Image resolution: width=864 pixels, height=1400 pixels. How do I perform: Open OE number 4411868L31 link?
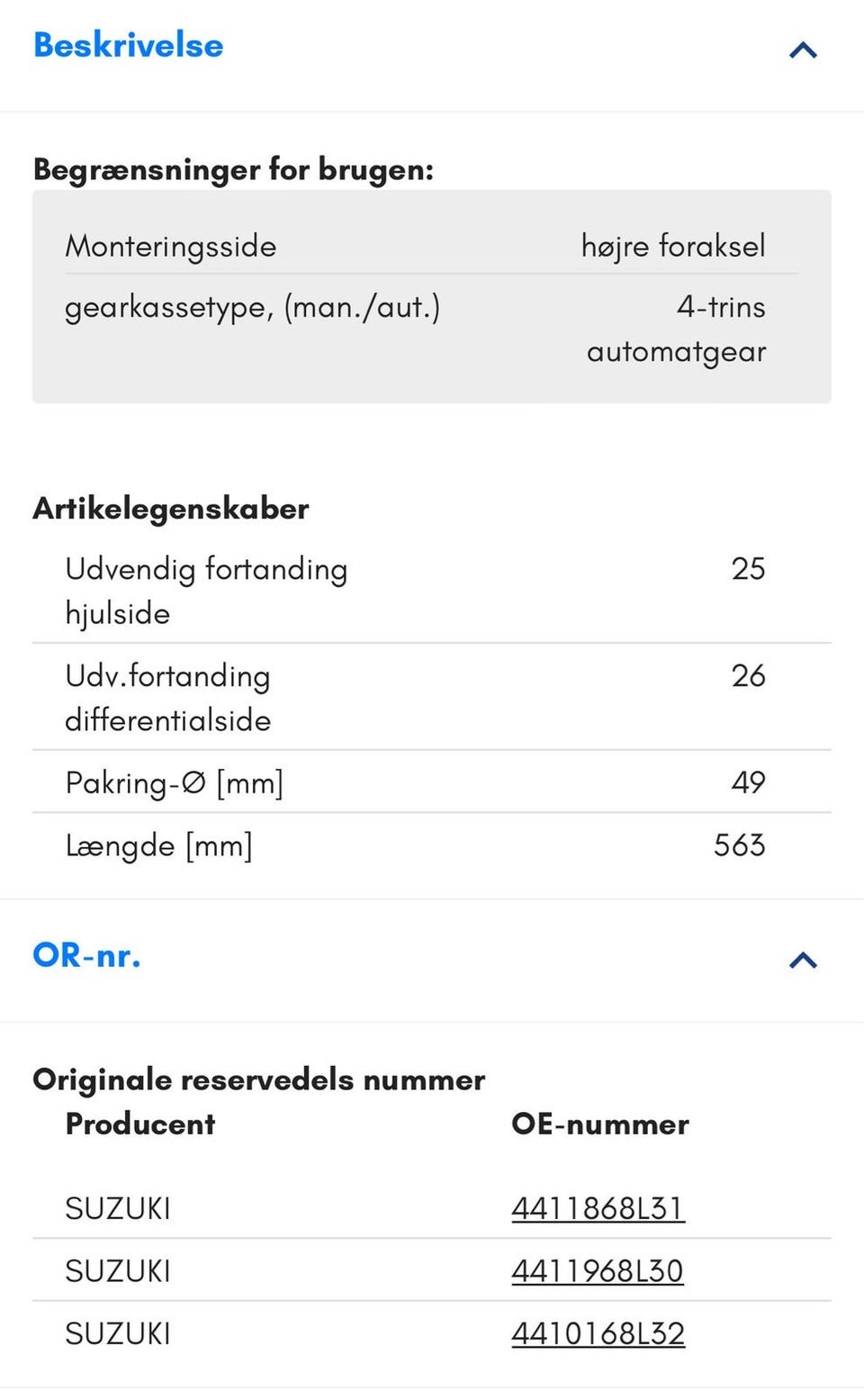[598, 1208]
